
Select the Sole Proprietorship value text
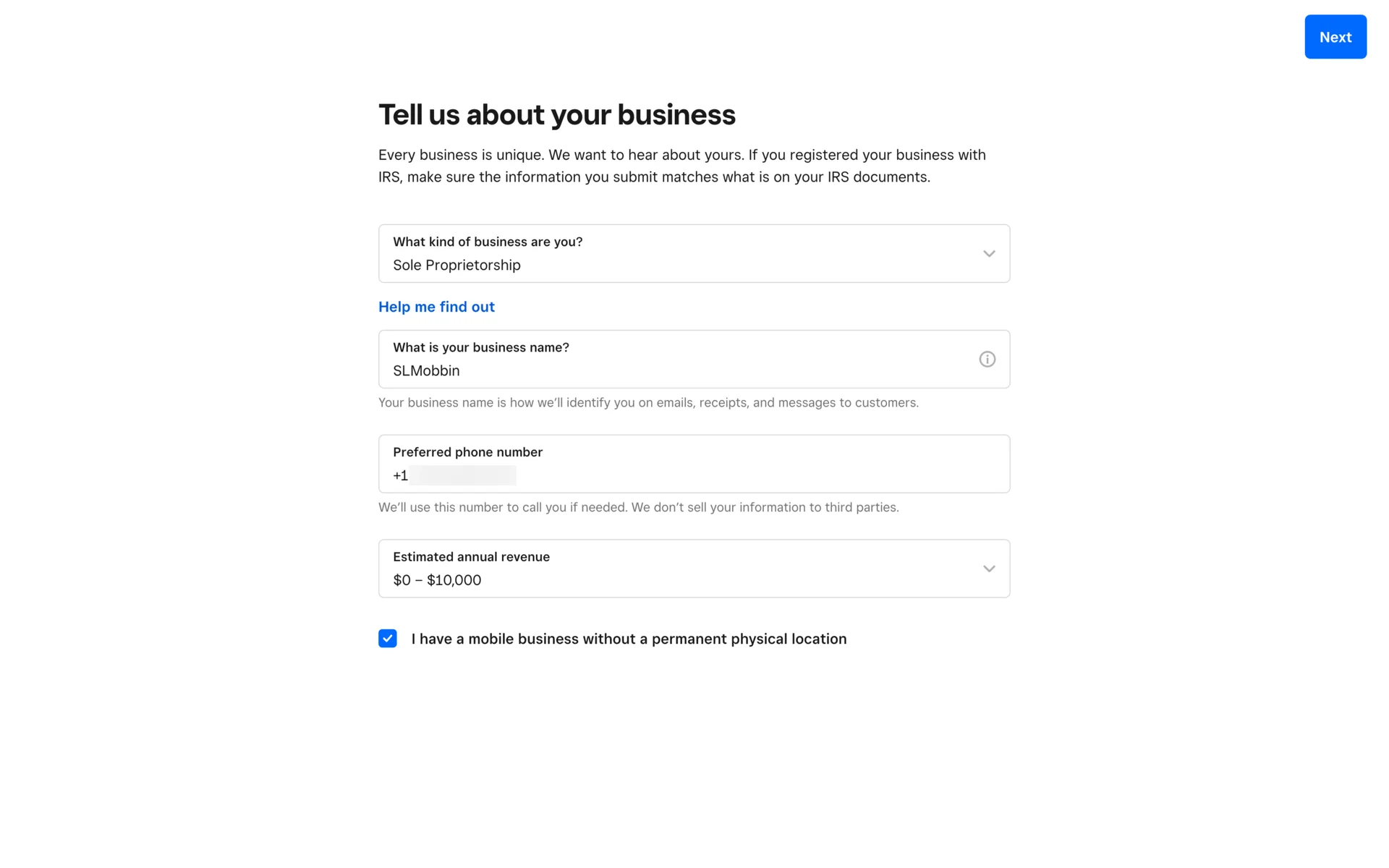tap(456, 265)
